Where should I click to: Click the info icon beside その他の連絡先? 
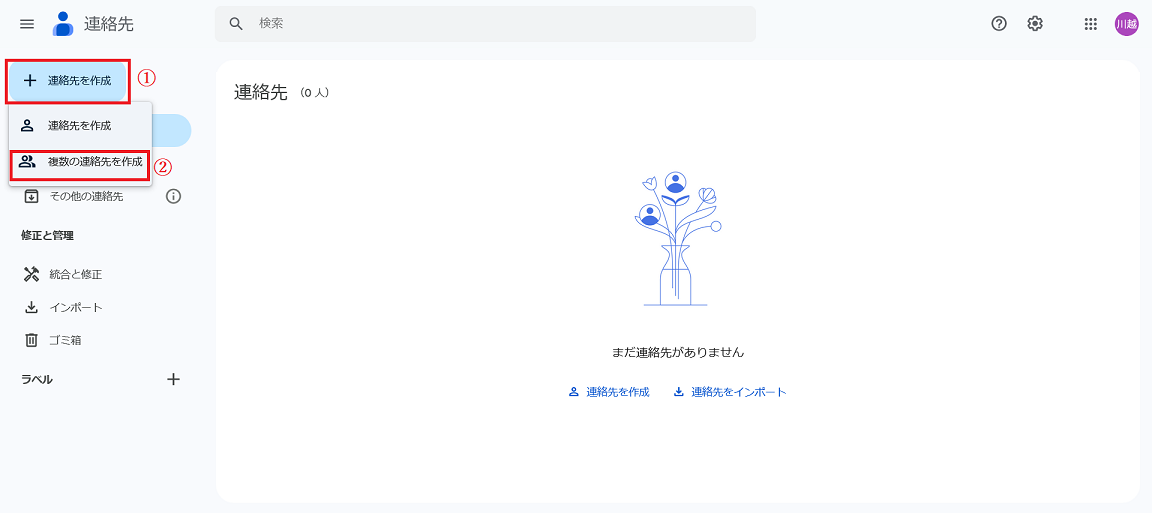pos(173,196)
